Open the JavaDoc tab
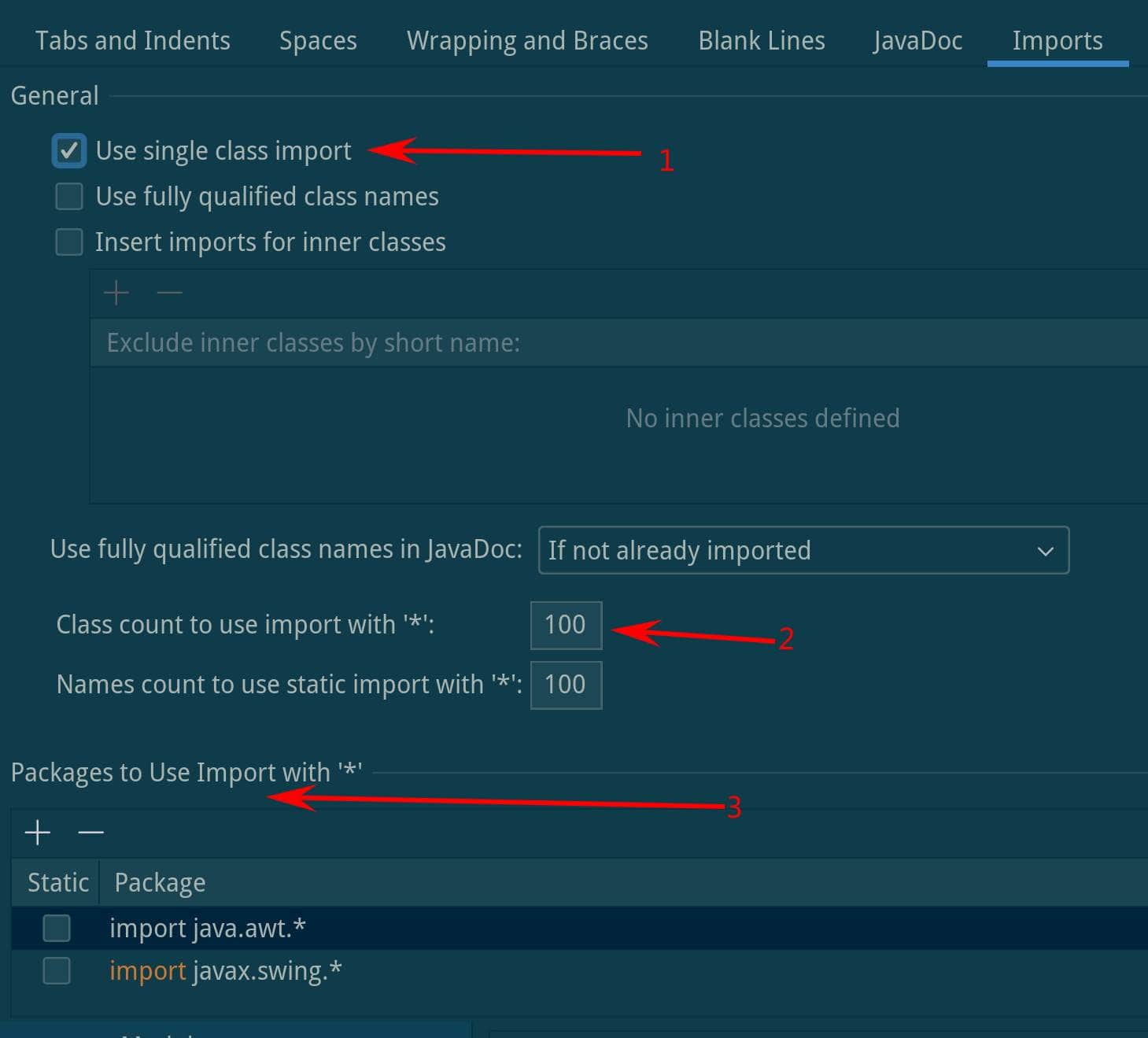Screen dimensions: 1148x1038 coord(917,40)
